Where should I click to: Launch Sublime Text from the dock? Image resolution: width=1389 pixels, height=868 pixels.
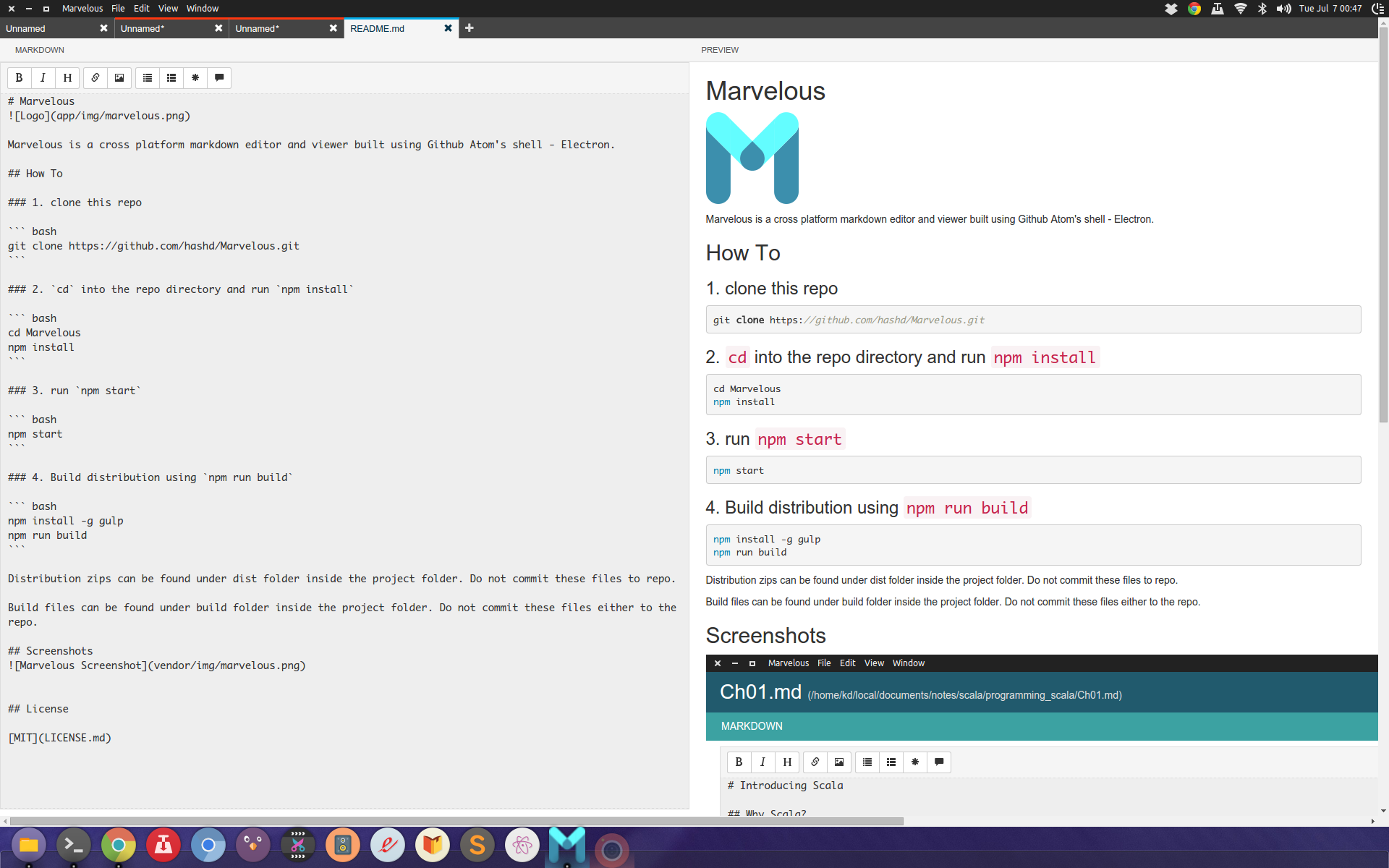tap(477, 845)
